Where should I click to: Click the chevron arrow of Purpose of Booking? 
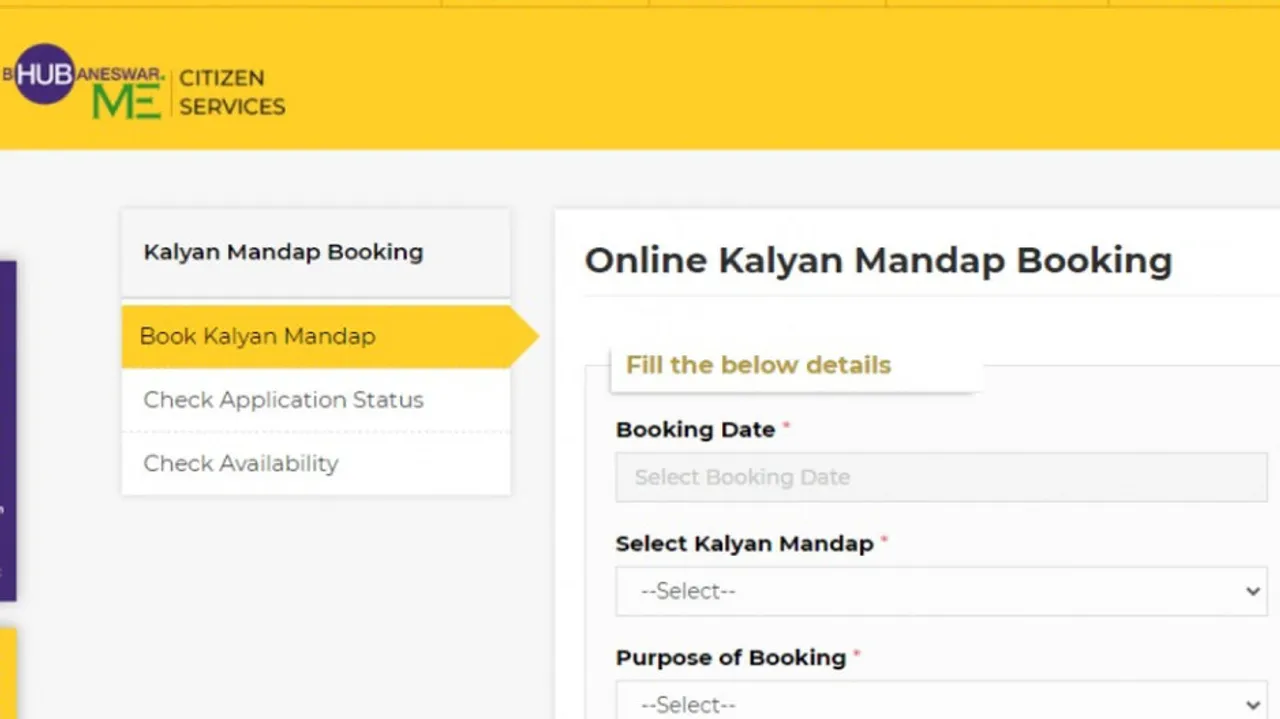[x=1253, y=704]
